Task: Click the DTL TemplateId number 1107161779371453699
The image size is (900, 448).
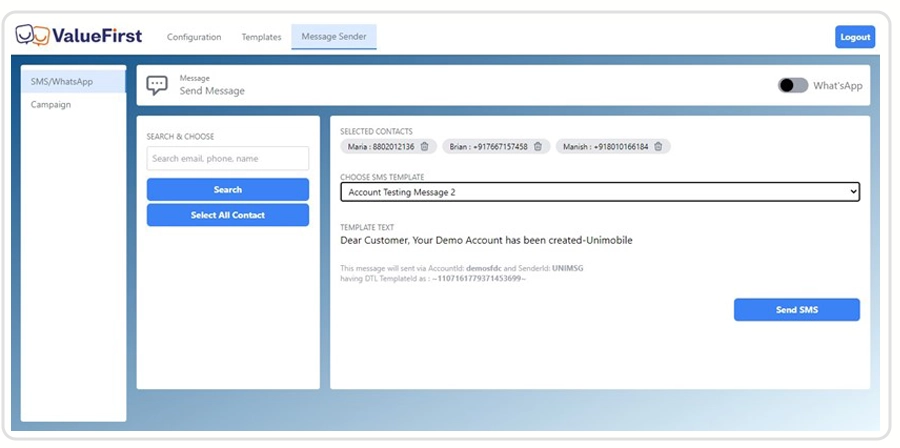Action: pos(479,278)
